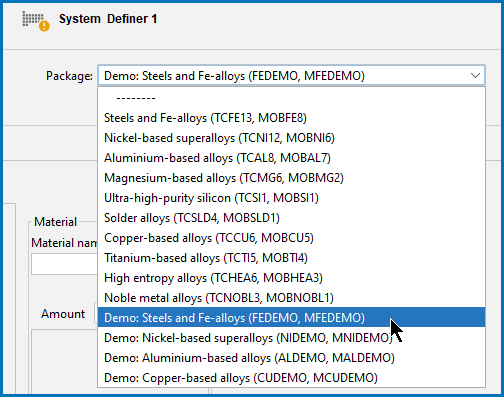Click the Material name input field
Viewport: 504px width, 397px height.
click(64, 264)
